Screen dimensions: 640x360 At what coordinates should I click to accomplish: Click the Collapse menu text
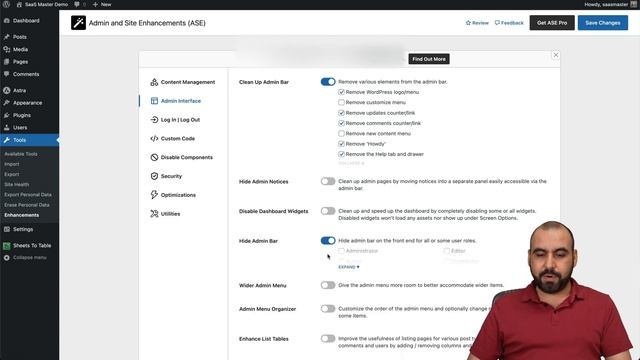click(x=30, y=258)
